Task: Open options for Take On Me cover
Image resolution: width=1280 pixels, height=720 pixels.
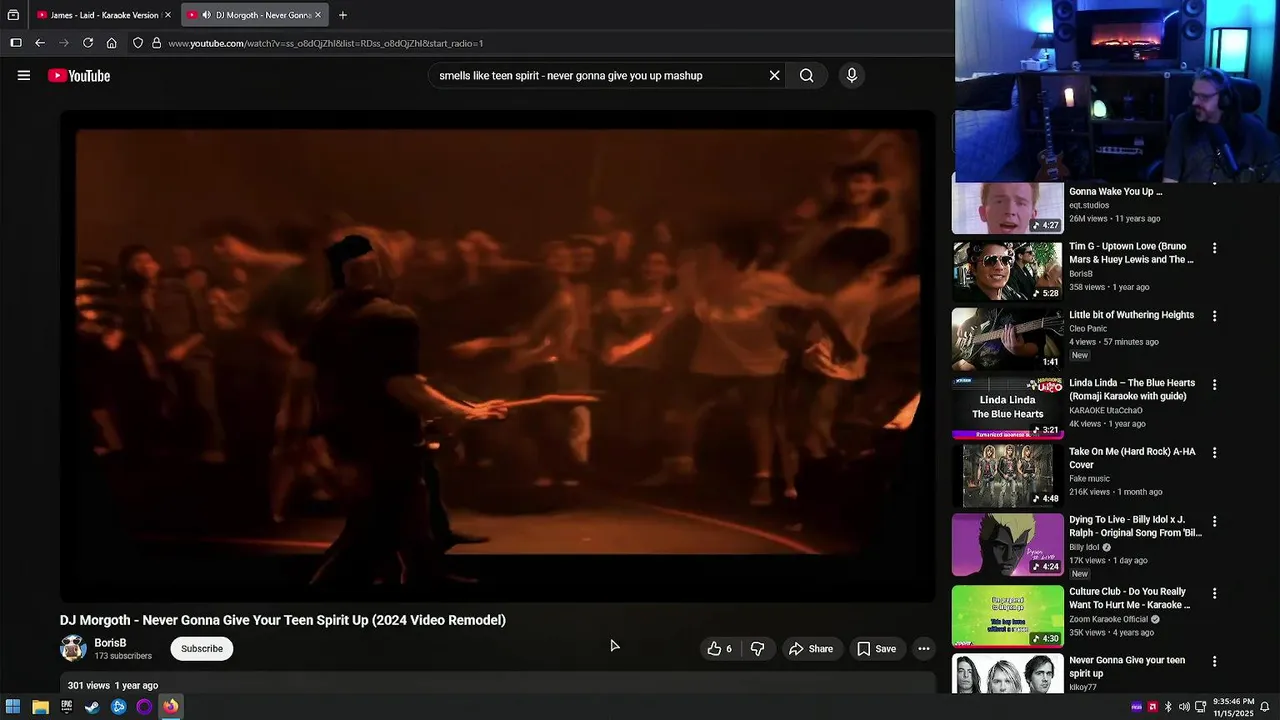Action: [x=1215, y=453]
